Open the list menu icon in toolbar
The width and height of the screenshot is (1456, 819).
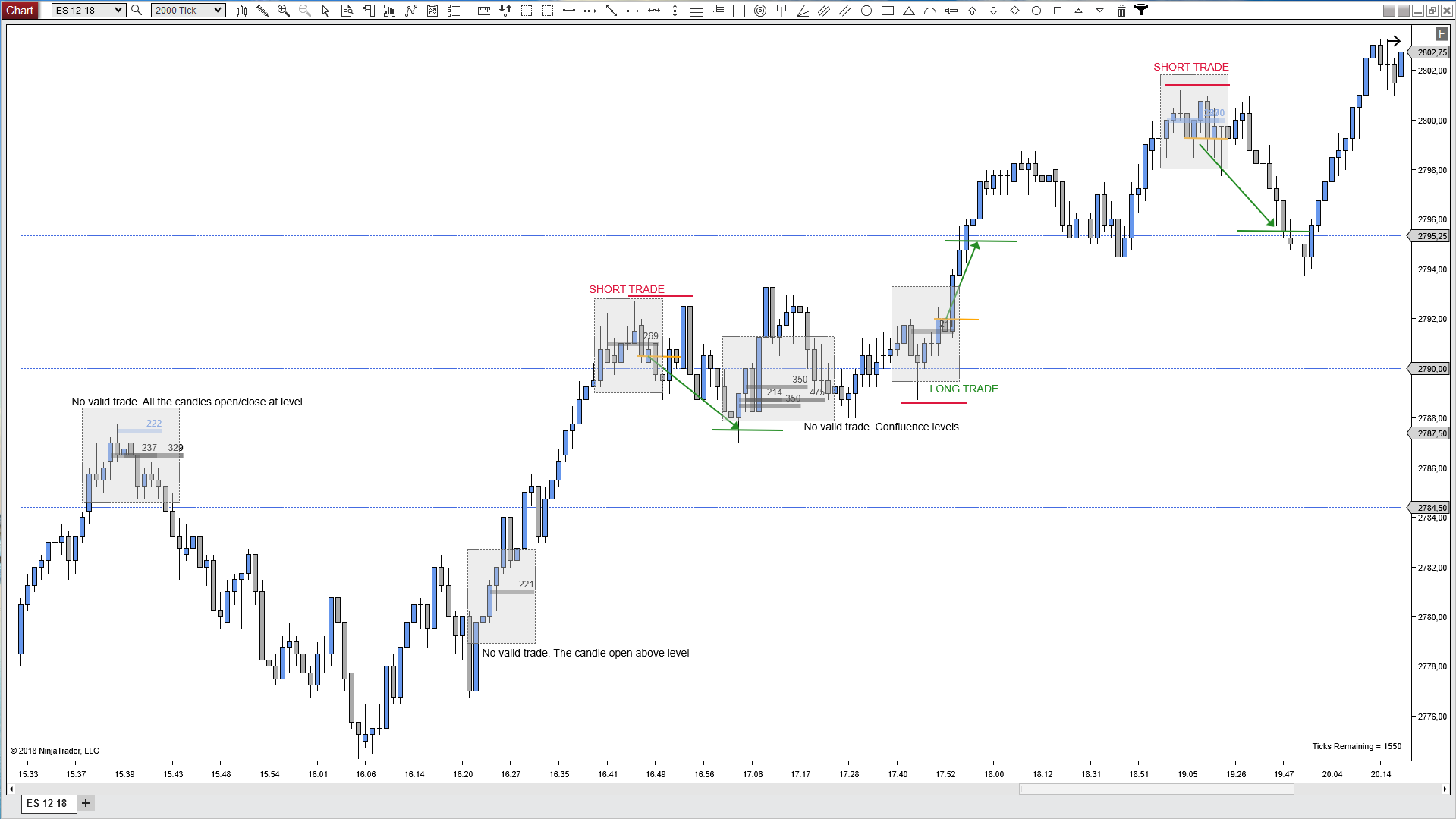tap(454, 10)
